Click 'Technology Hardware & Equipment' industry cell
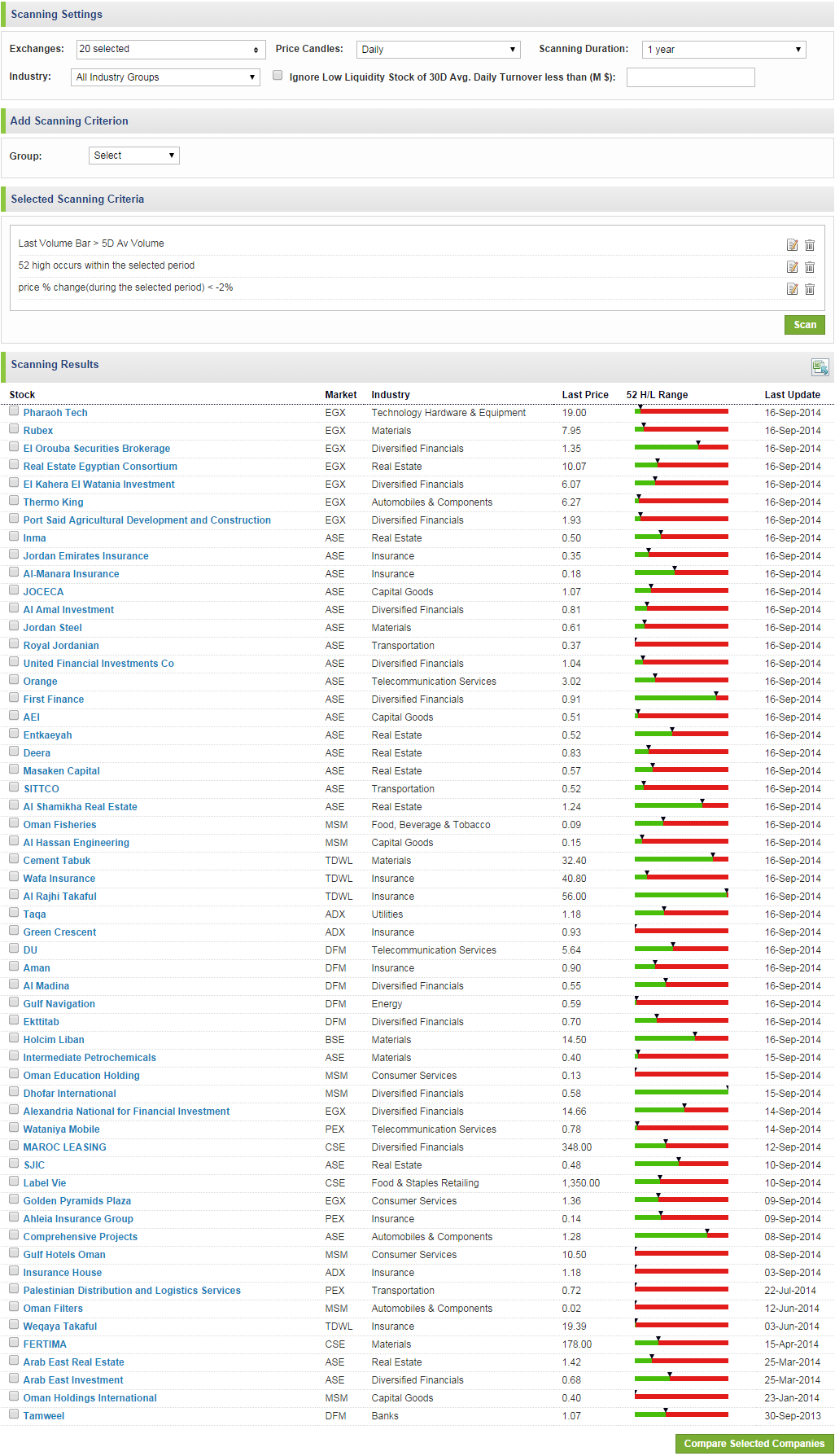This screenshot has height=1456, width=835. [x=448, y=413]
